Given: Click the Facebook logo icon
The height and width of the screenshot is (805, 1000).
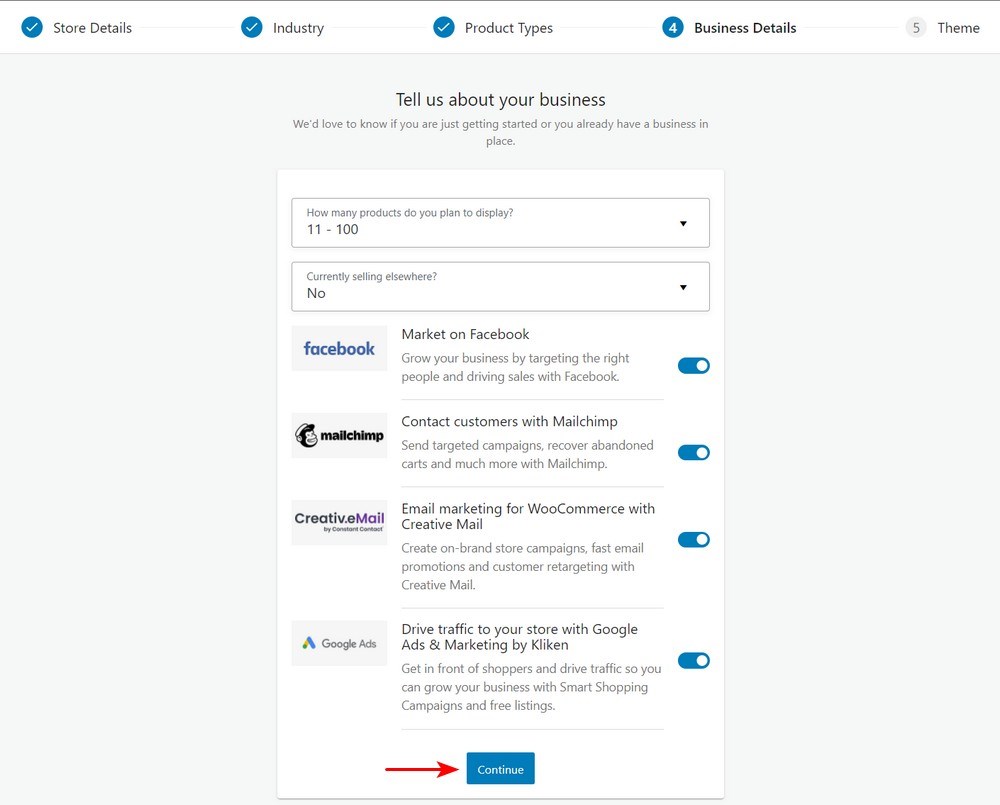Looking at the screenshot, I should [x=339, y=347].
